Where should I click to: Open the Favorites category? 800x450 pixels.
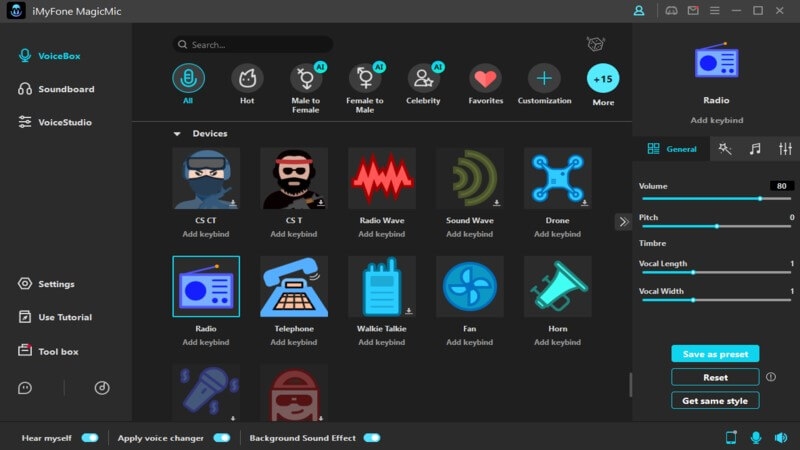pyautogui.click(x=485, y=84)
